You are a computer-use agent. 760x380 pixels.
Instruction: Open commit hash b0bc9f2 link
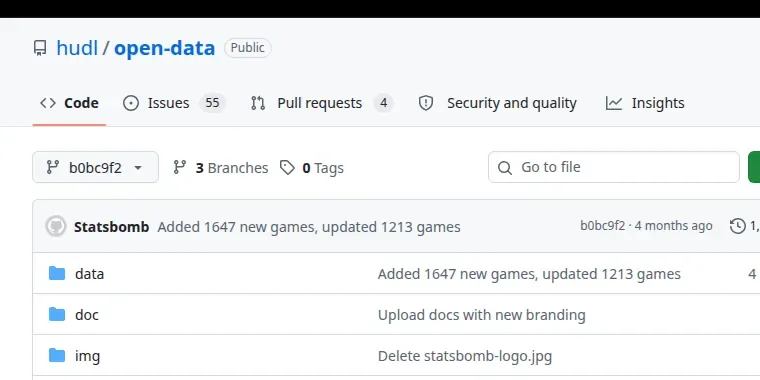point(602,225)
